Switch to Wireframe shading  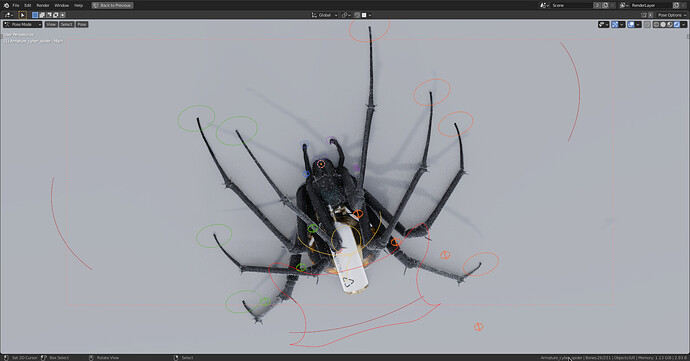point(656,25)
